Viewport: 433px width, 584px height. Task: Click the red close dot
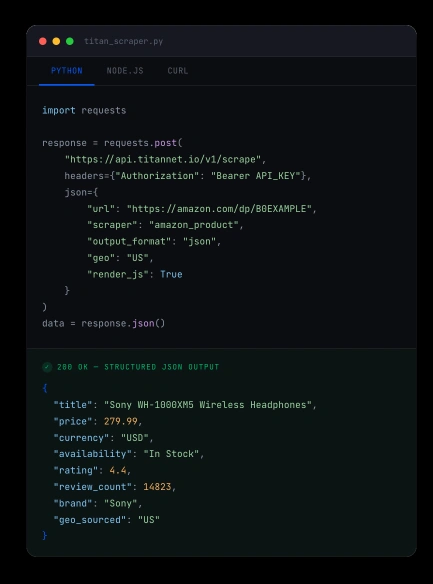pyautogui.click(x=43, y=41)
